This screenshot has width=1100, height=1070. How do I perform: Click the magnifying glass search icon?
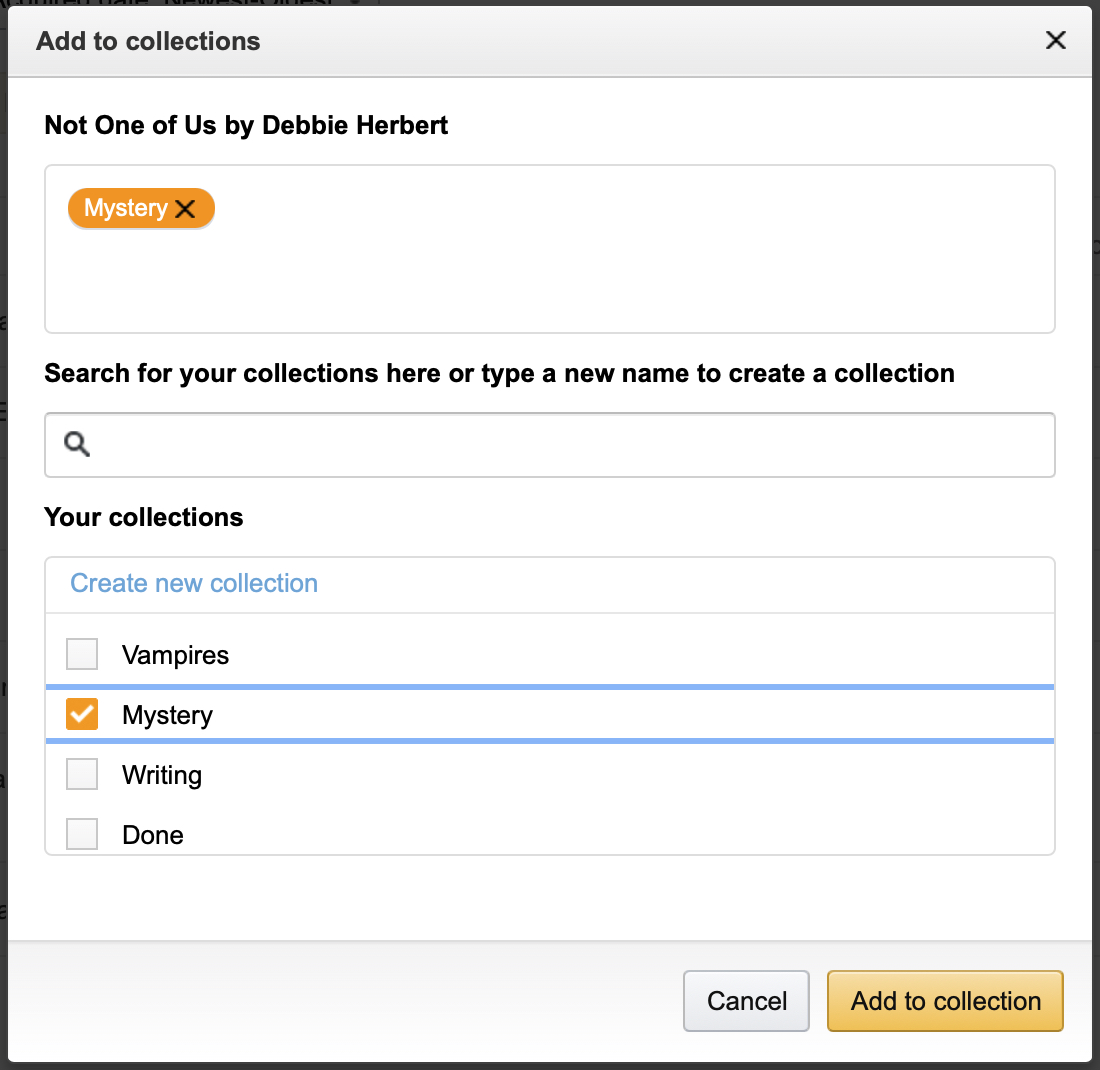(x=77, y=444)
